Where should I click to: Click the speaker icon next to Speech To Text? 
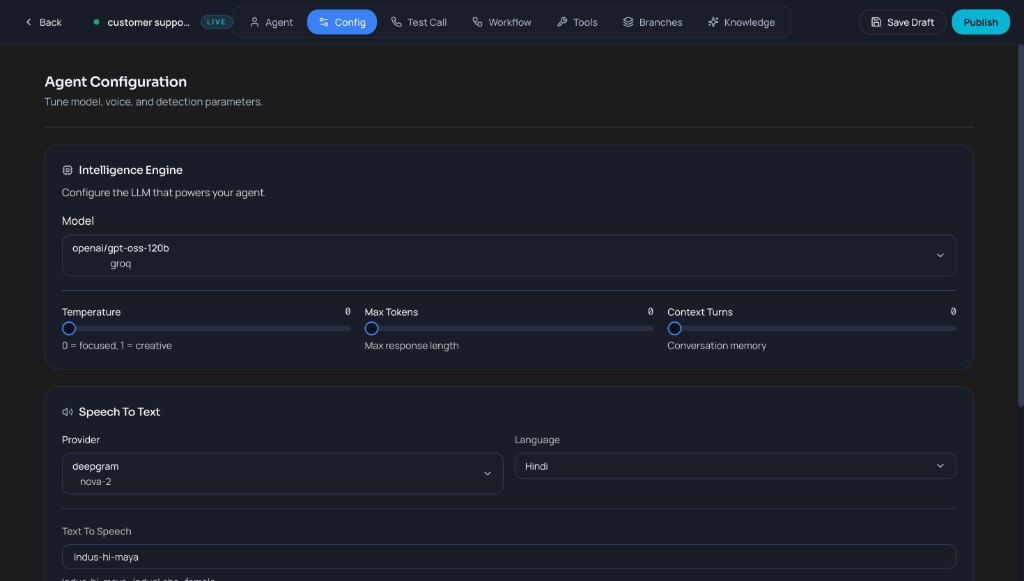(66, 411)
